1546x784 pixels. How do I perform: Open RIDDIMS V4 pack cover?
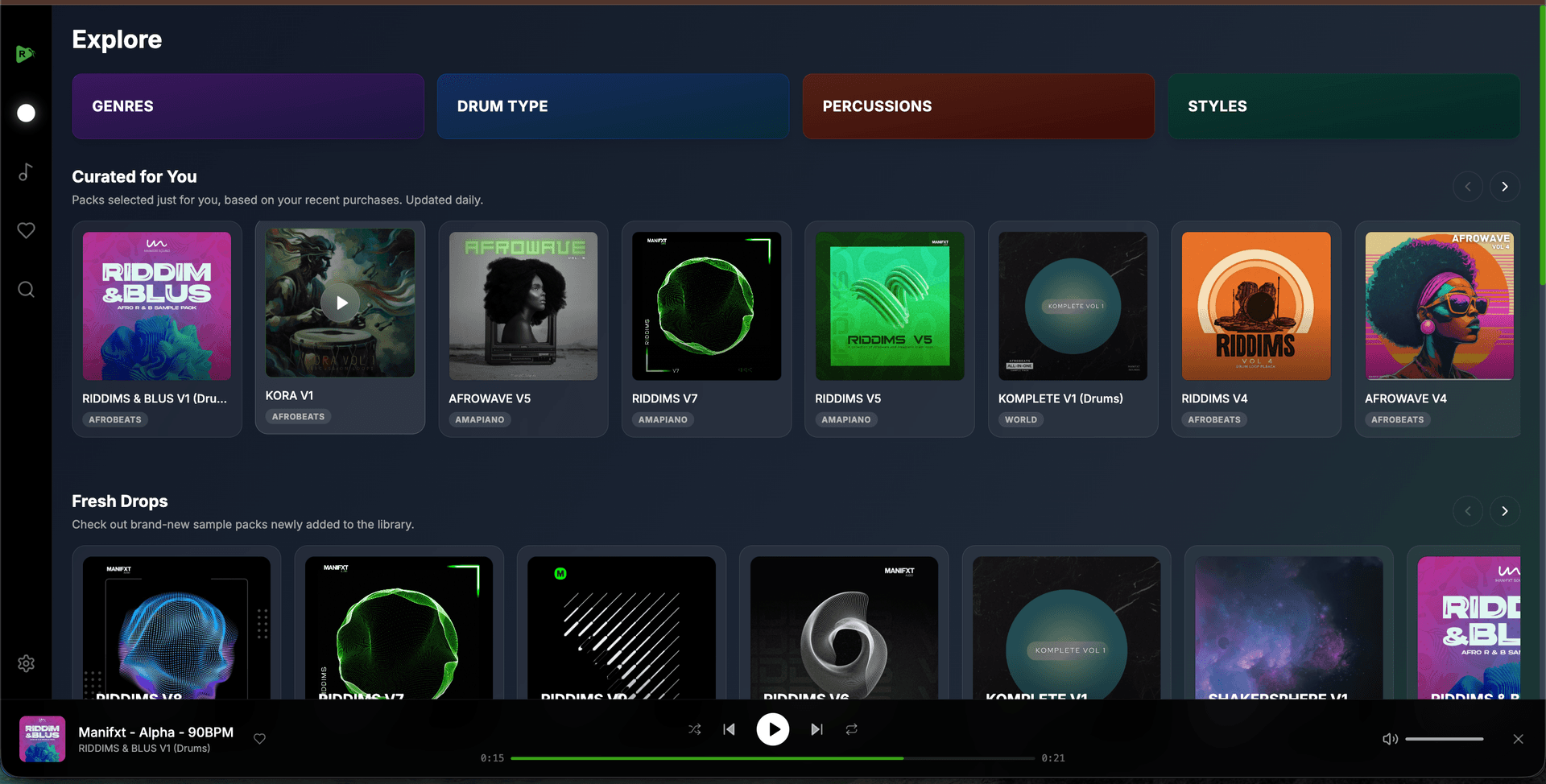1256,306
